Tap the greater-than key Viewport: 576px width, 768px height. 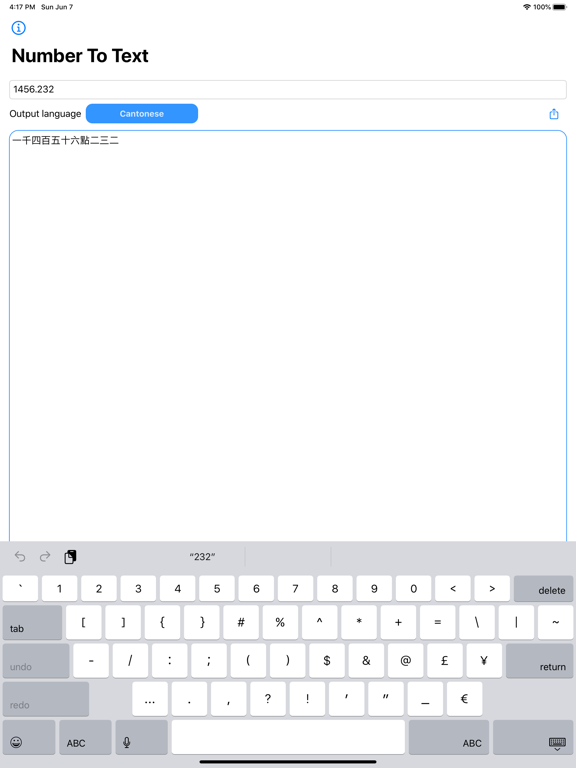coord(492,589)
